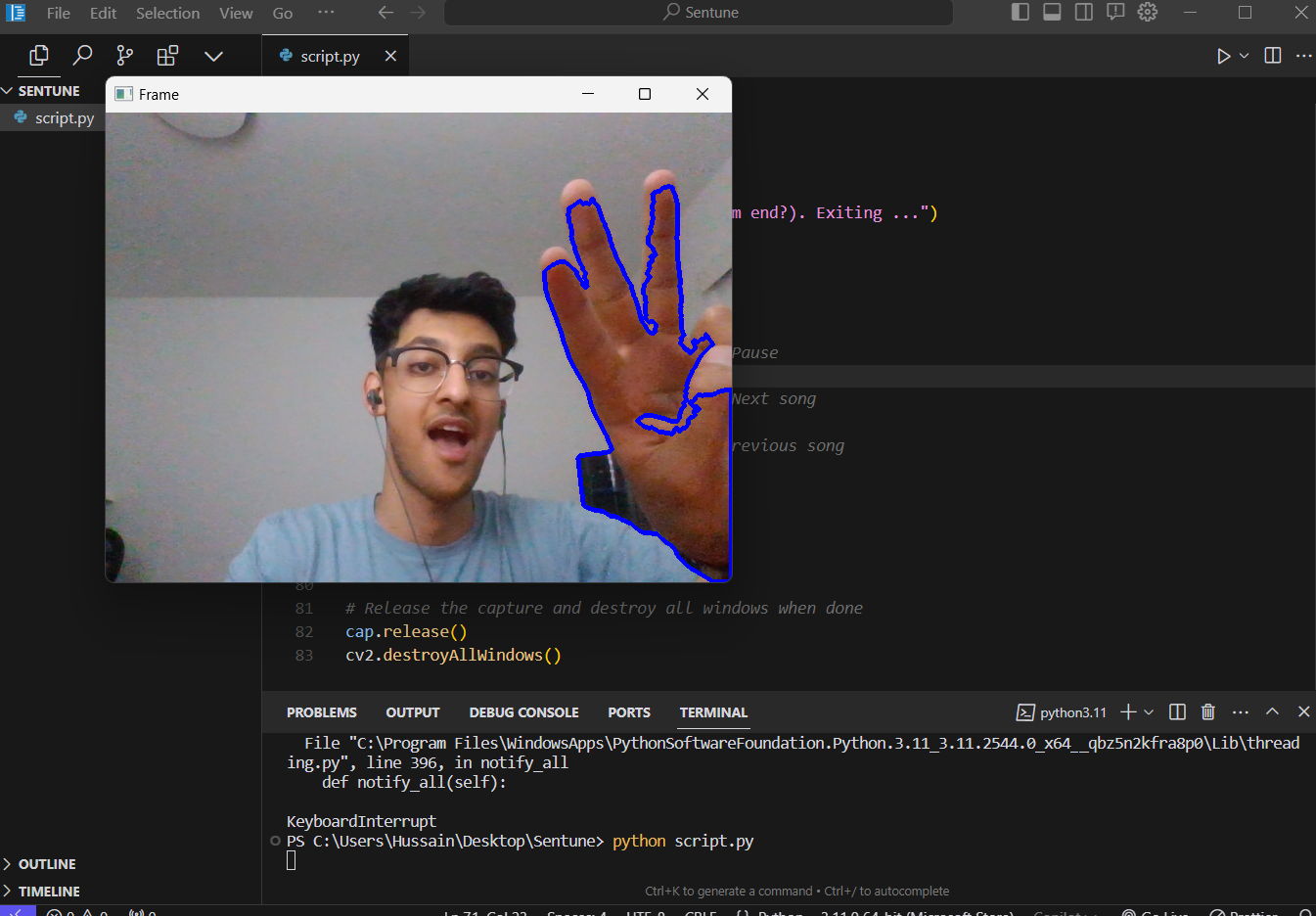This screenshot has width=1316, height=916.
Task: Click the Sentune command center search box
Action: pyautogui.click(x=699, y=12)
